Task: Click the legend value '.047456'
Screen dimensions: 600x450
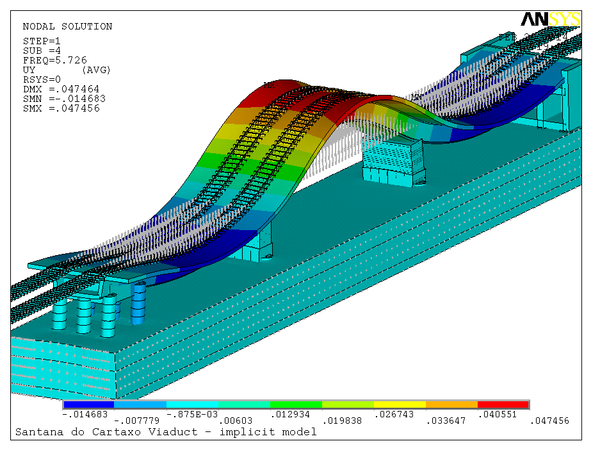Action: click(x=549, y=421)
